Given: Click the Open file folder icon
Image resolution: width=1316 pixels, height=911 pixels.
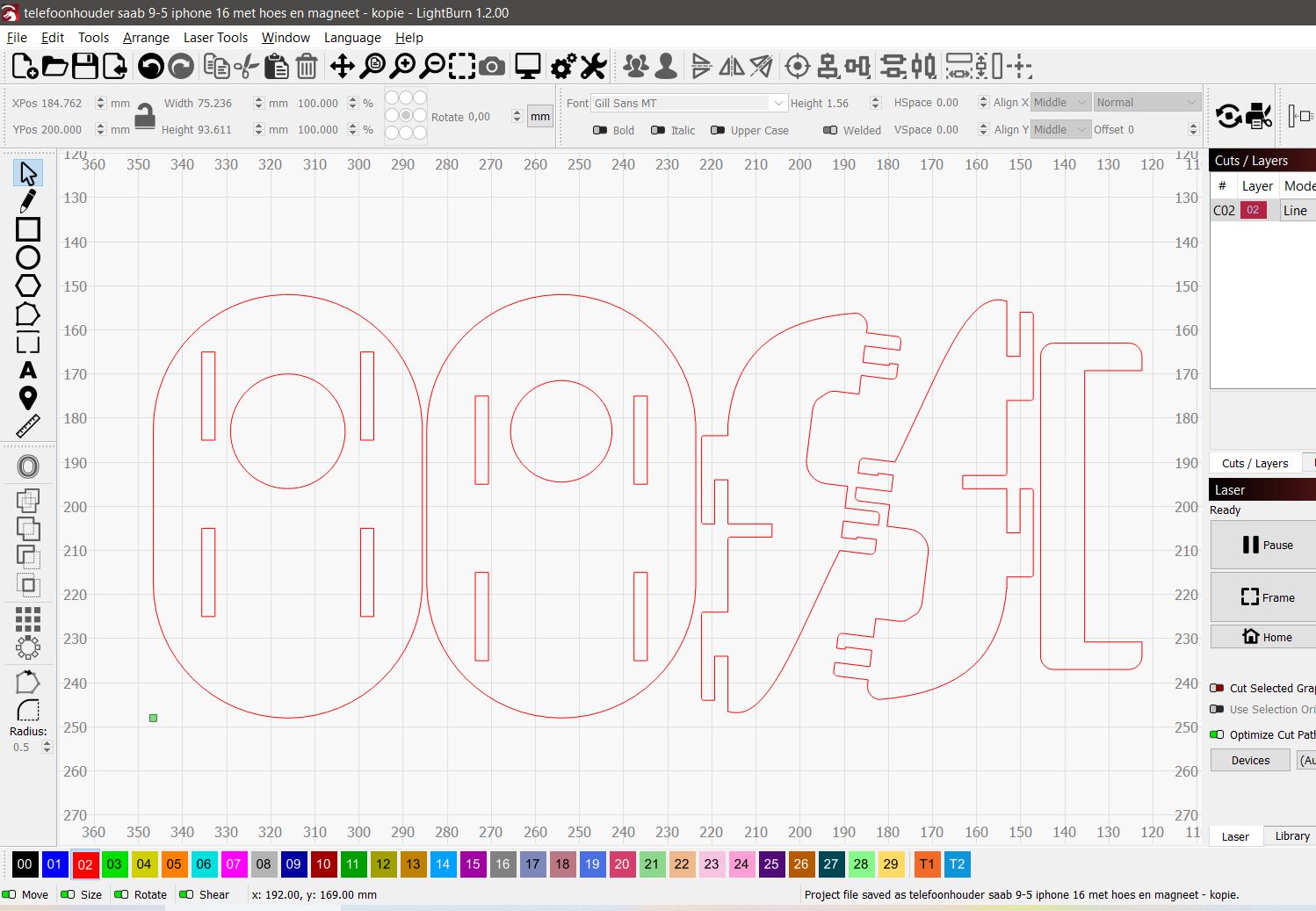Looking at the screenshot, I should (x=54, y=66).
